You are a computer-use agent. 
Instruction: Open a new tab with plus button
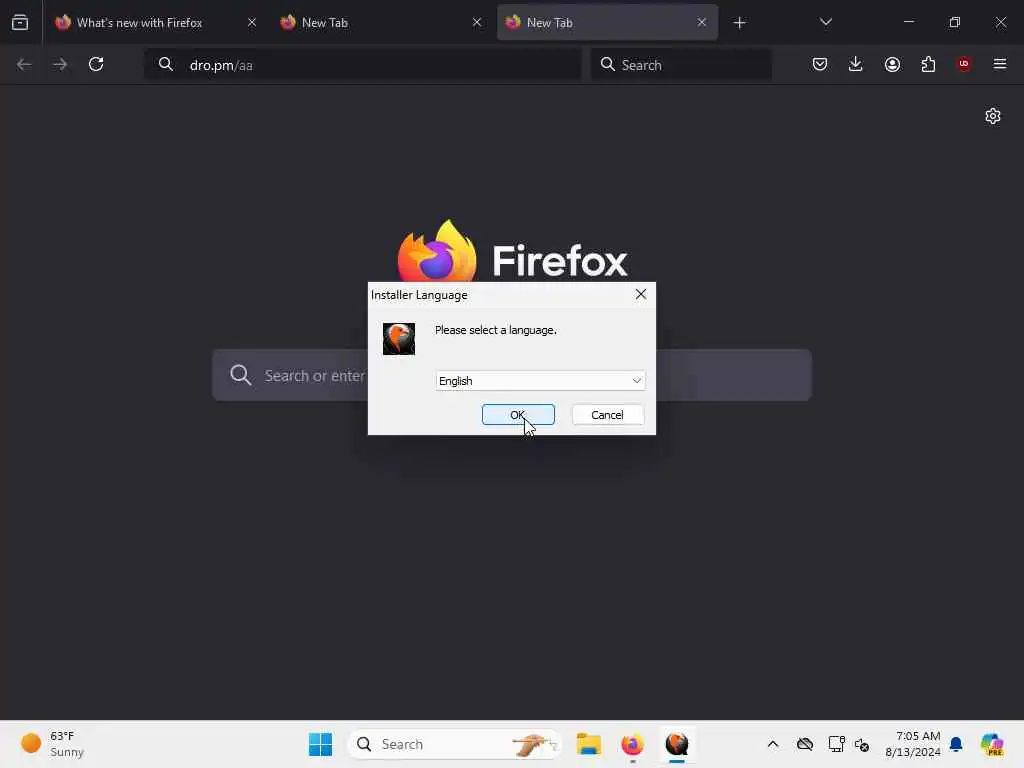coord(739,23)
